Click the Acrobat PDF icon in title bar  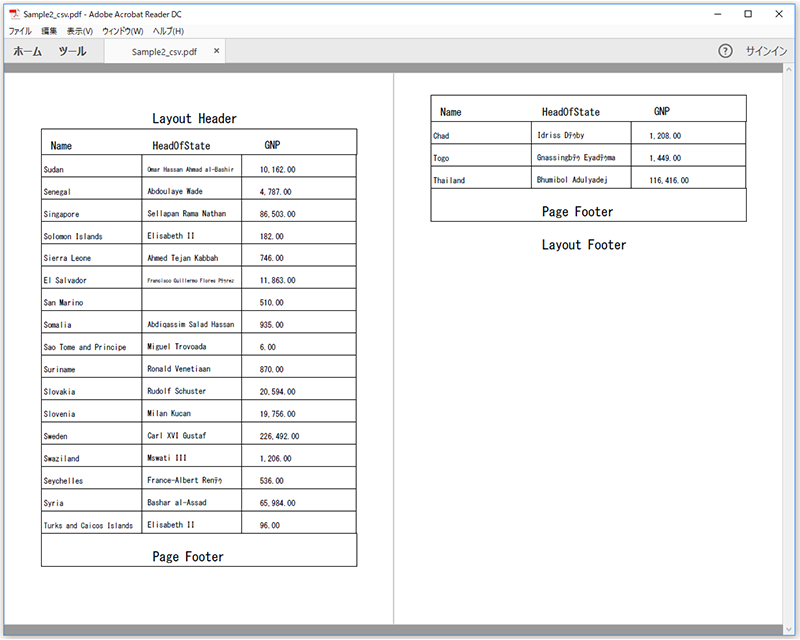(13, 14)
